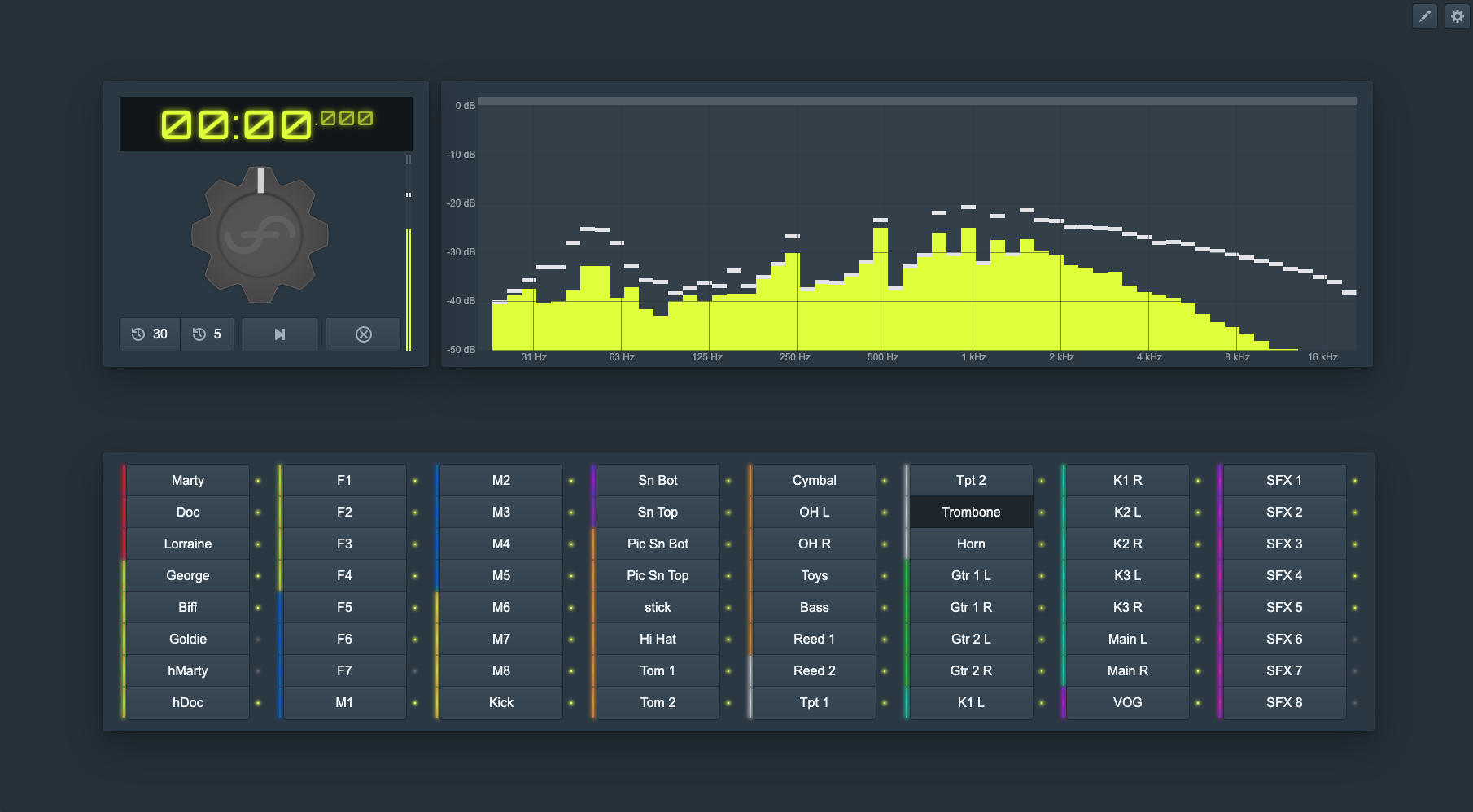Select the M5 channel

coord(501,575)
